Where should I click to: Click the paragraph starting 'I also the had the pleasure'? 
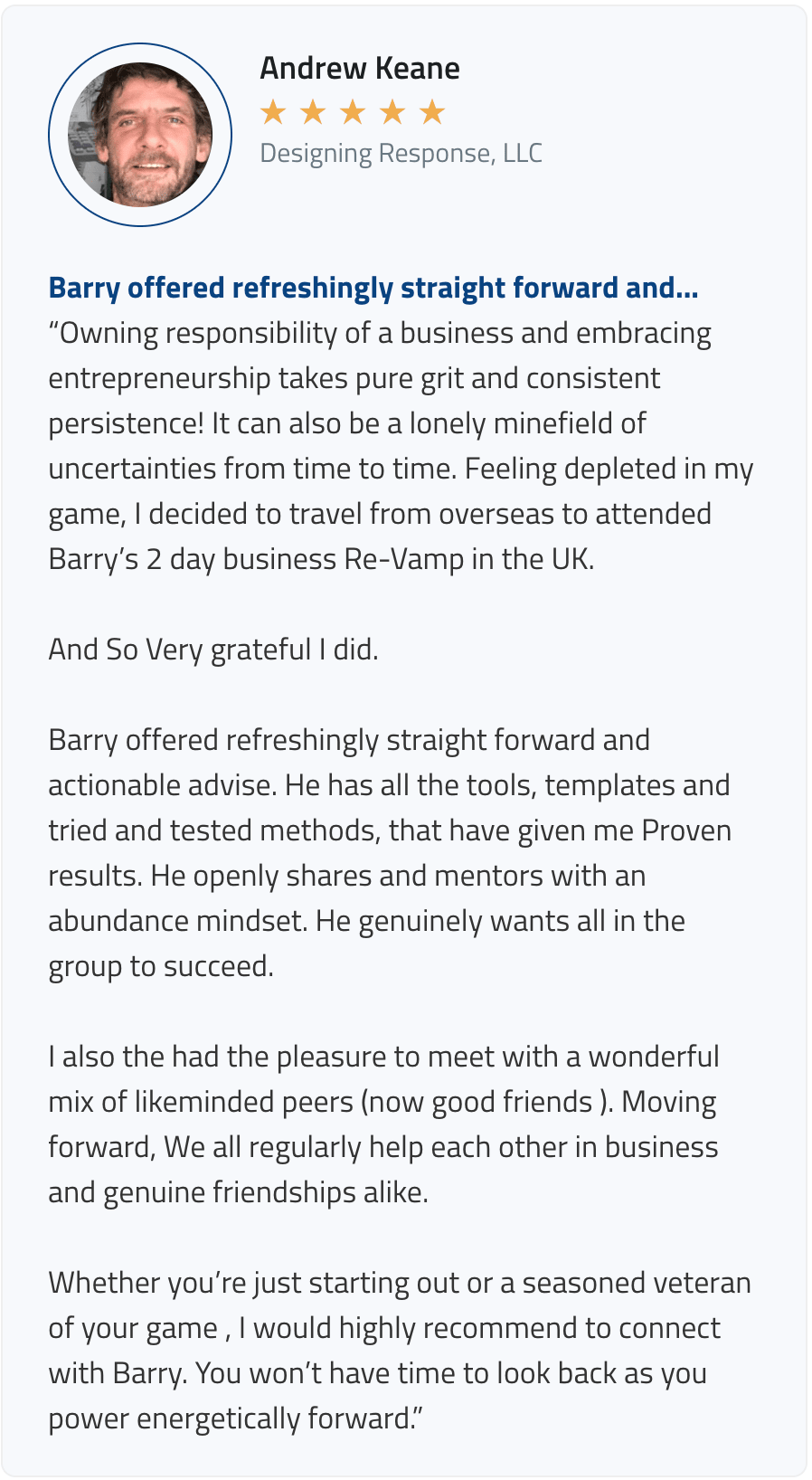pos(384,1124)
